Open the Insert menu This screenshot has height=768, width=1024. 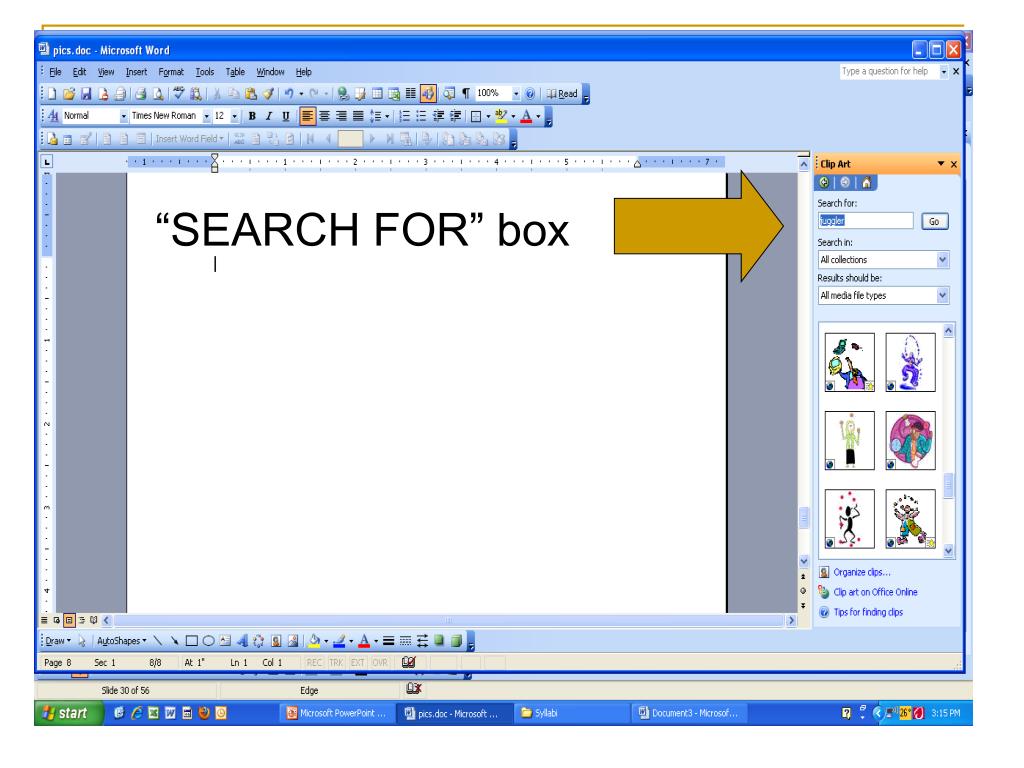click(136, 72)
